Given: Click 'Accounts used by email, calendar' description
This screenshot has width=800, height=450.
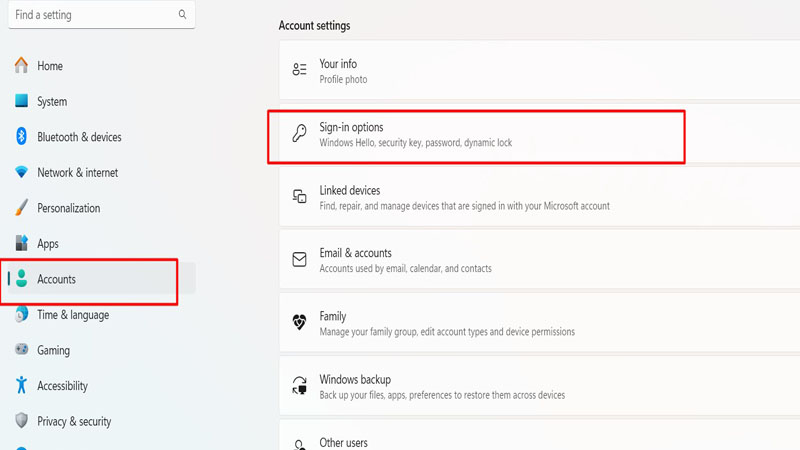Looking at the screenshot, I should [406, 268].
